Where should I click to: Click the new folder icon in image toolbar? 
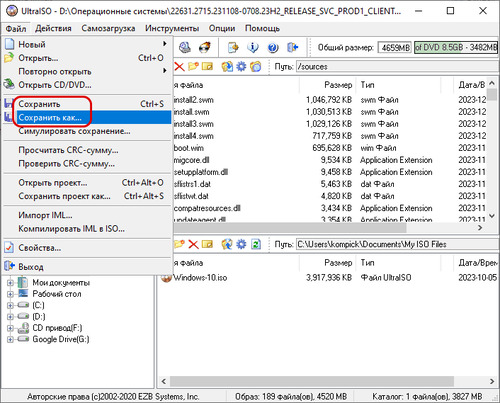193,67
